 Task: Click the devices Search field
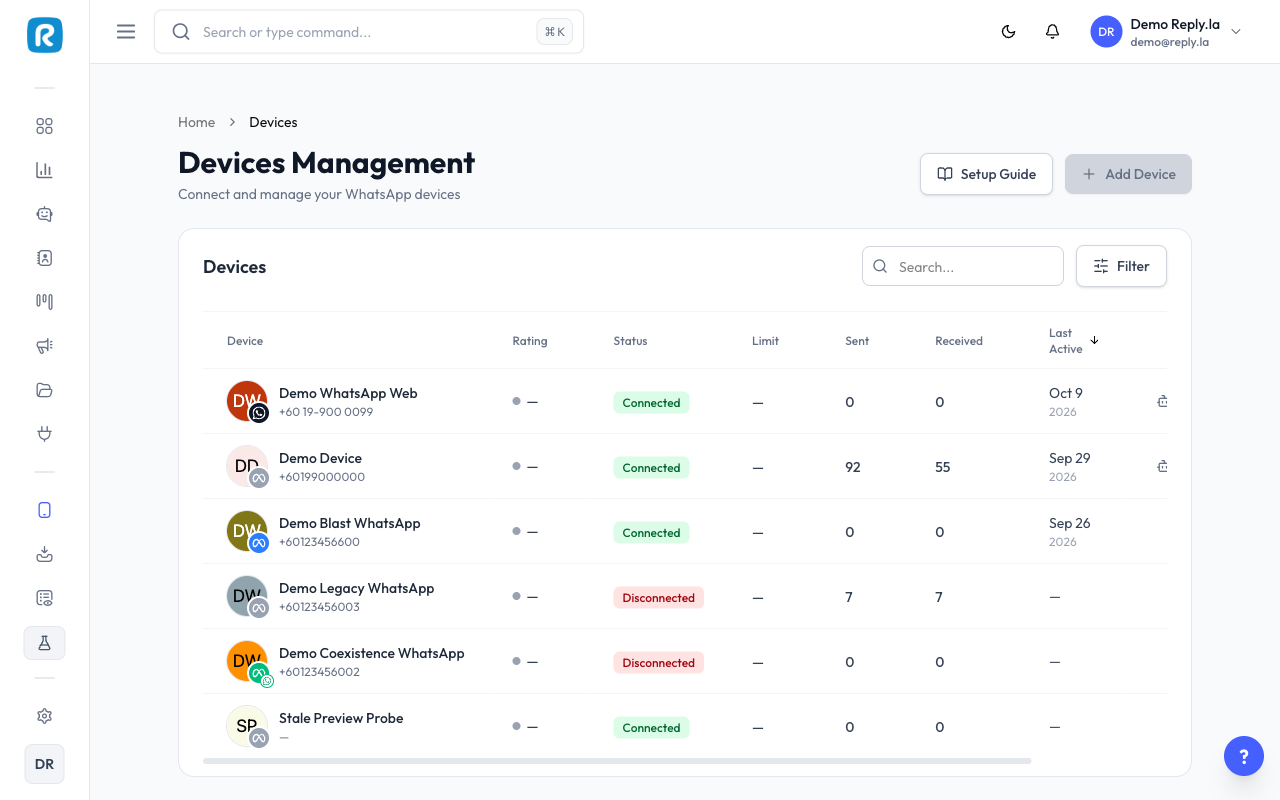(x=963, y=266)
